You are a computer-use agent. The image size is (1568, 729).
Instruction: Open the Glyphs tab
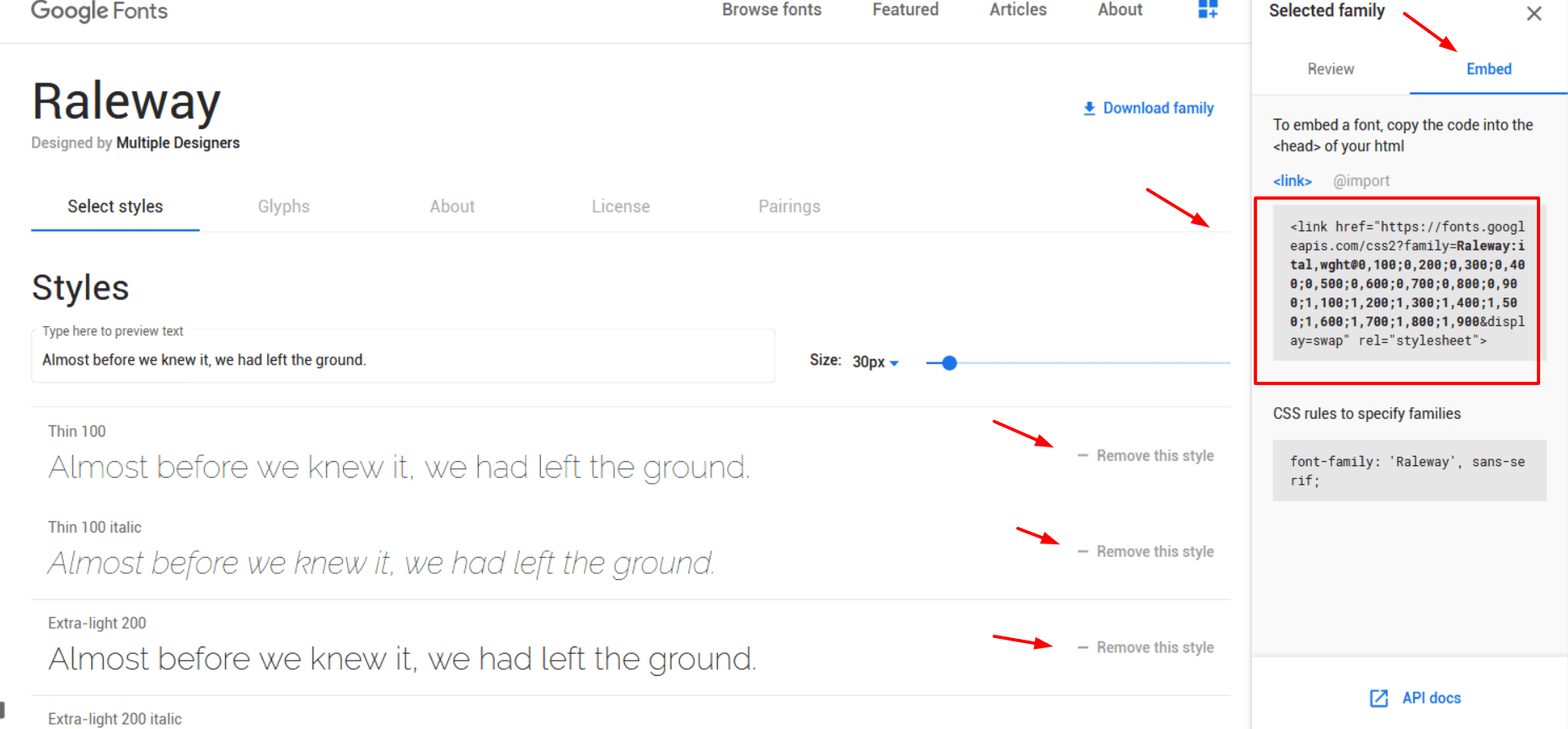pos(284,206)
